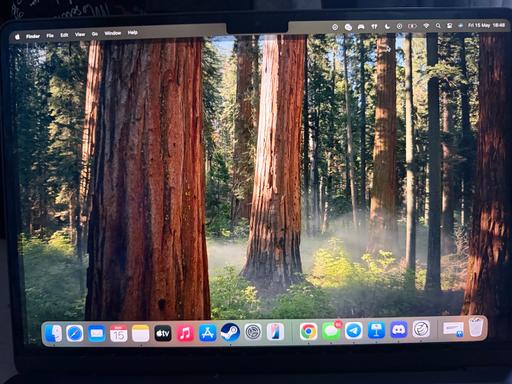This screenshot has height=384, width=512.
Task: Toggle Focus moon icon in menu bar
Action: (387, 26)
